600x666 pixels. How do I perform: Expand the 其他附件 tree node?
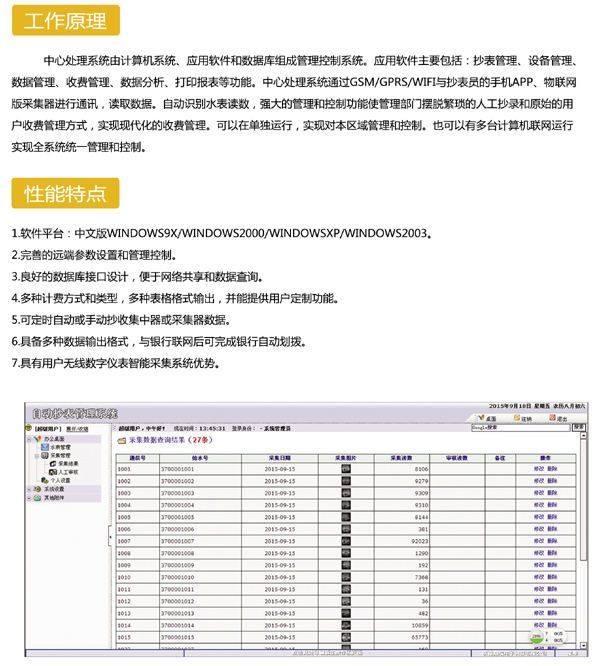pos(29,497)
